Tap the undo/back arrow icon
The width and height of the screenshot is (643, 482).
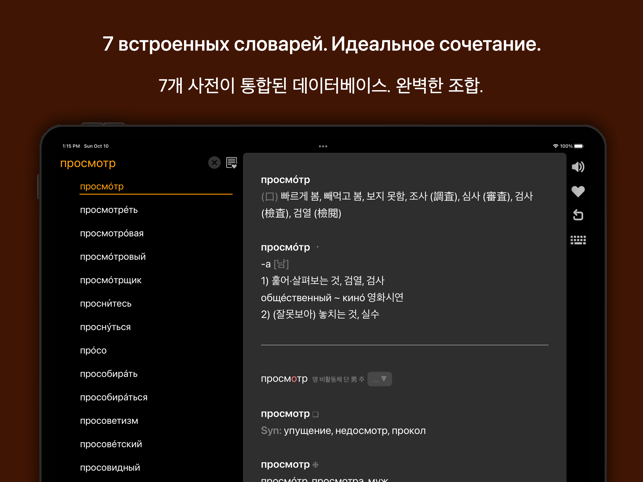coord(578,215)
